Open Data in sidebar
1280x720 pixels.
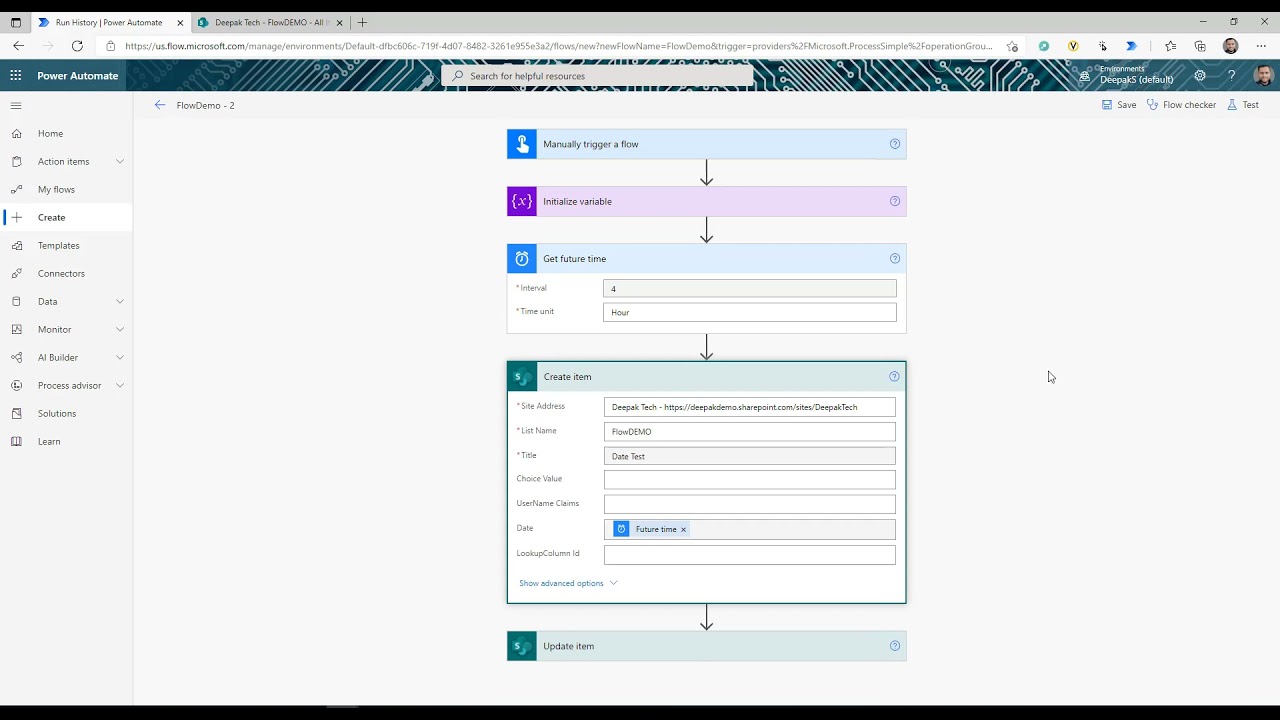click(x=47, y=301)
